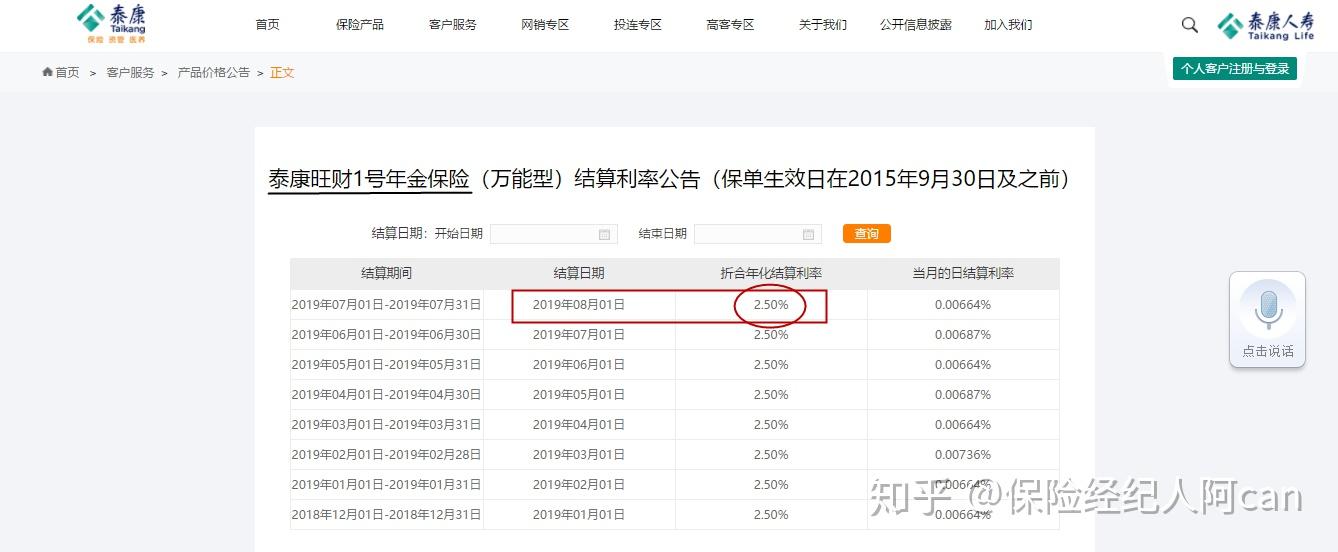1338x552 pixels.
Task: Open calendar icon in 开始日期 field
Action: tap(604, 234)
